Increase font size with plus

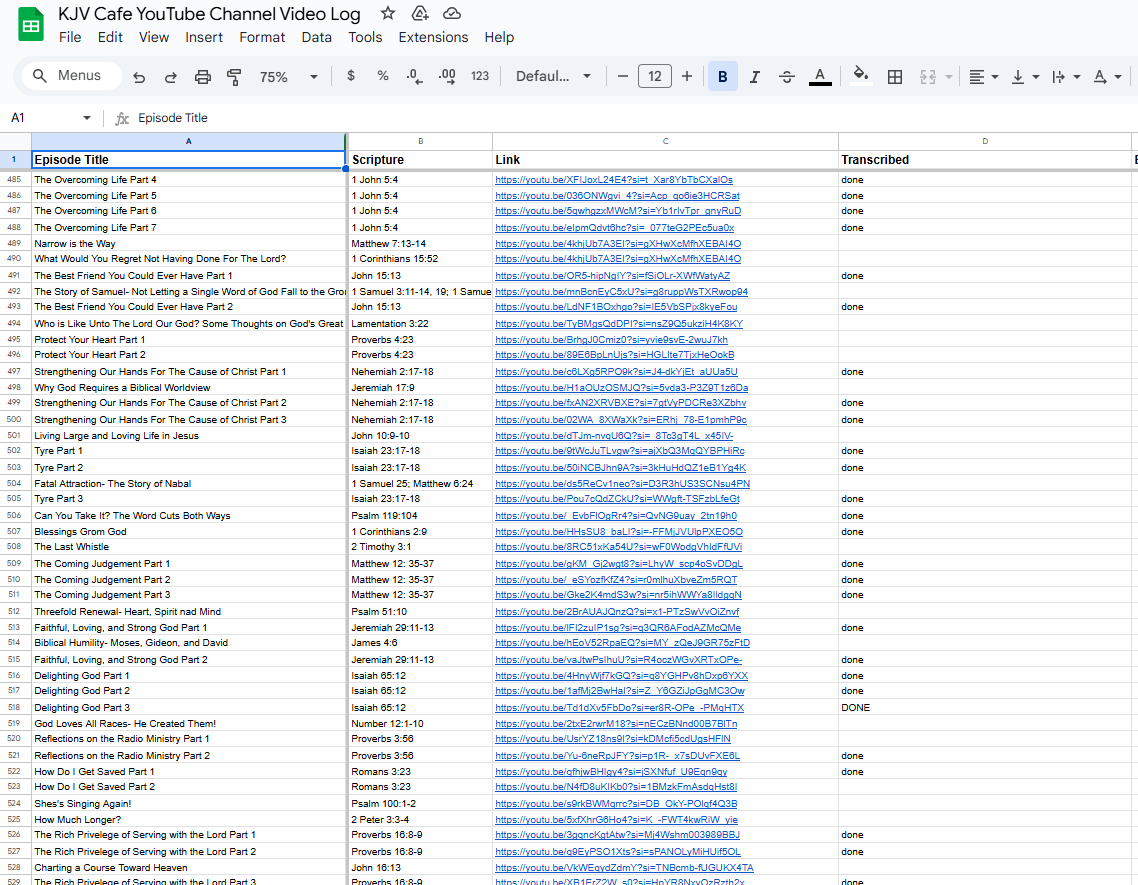click(687, 76)
